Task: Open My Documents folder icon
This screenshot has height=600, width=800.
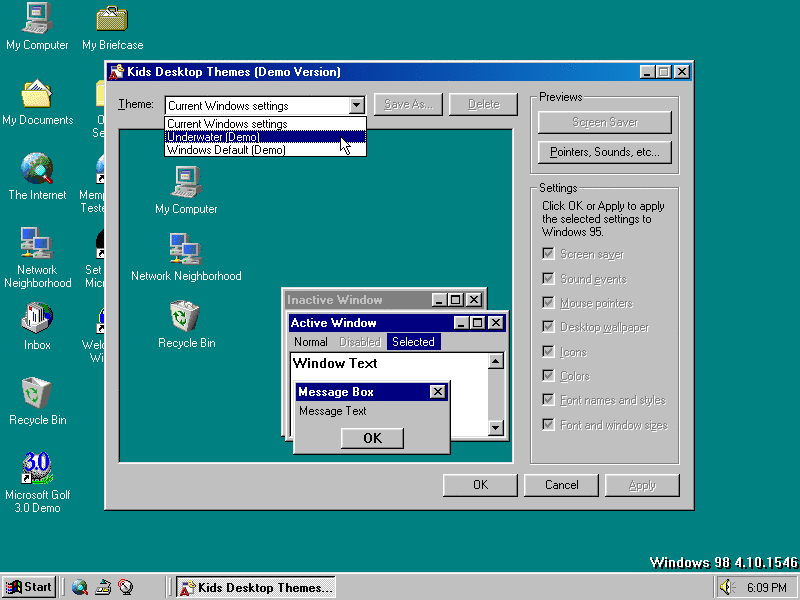Action: tap(37, 94)
